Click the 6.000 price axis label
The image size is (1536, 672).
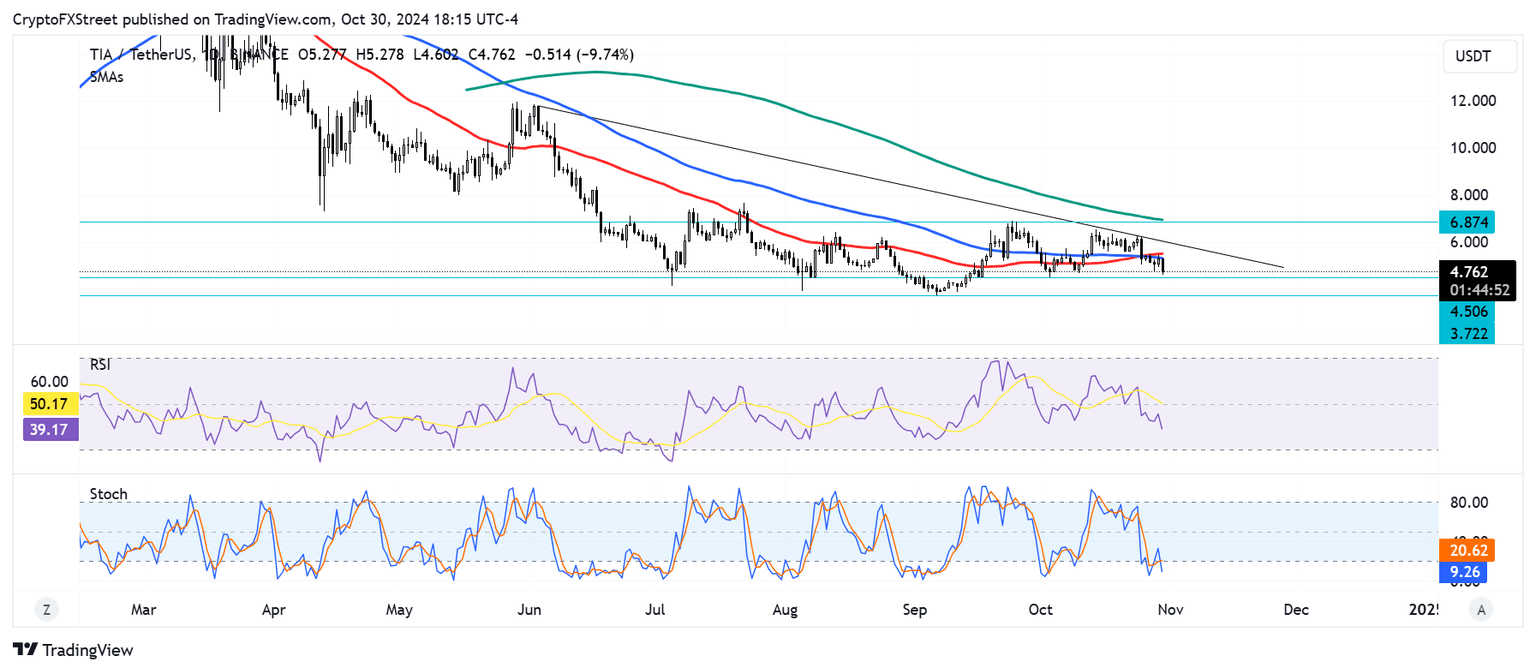1468,242
